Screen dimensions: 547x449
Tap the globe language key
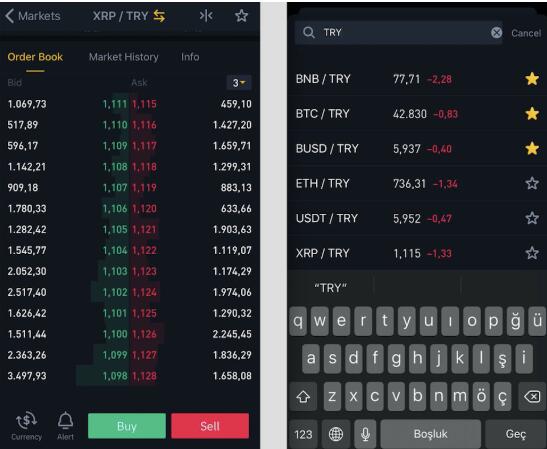point(336,434)
